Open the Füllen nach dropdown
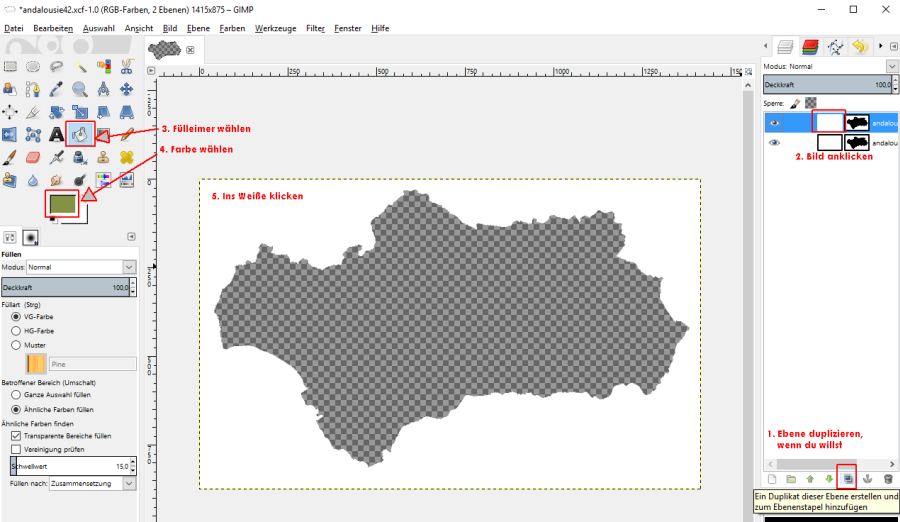The height and width of the screenshot is (522, 900). (92, 484)
